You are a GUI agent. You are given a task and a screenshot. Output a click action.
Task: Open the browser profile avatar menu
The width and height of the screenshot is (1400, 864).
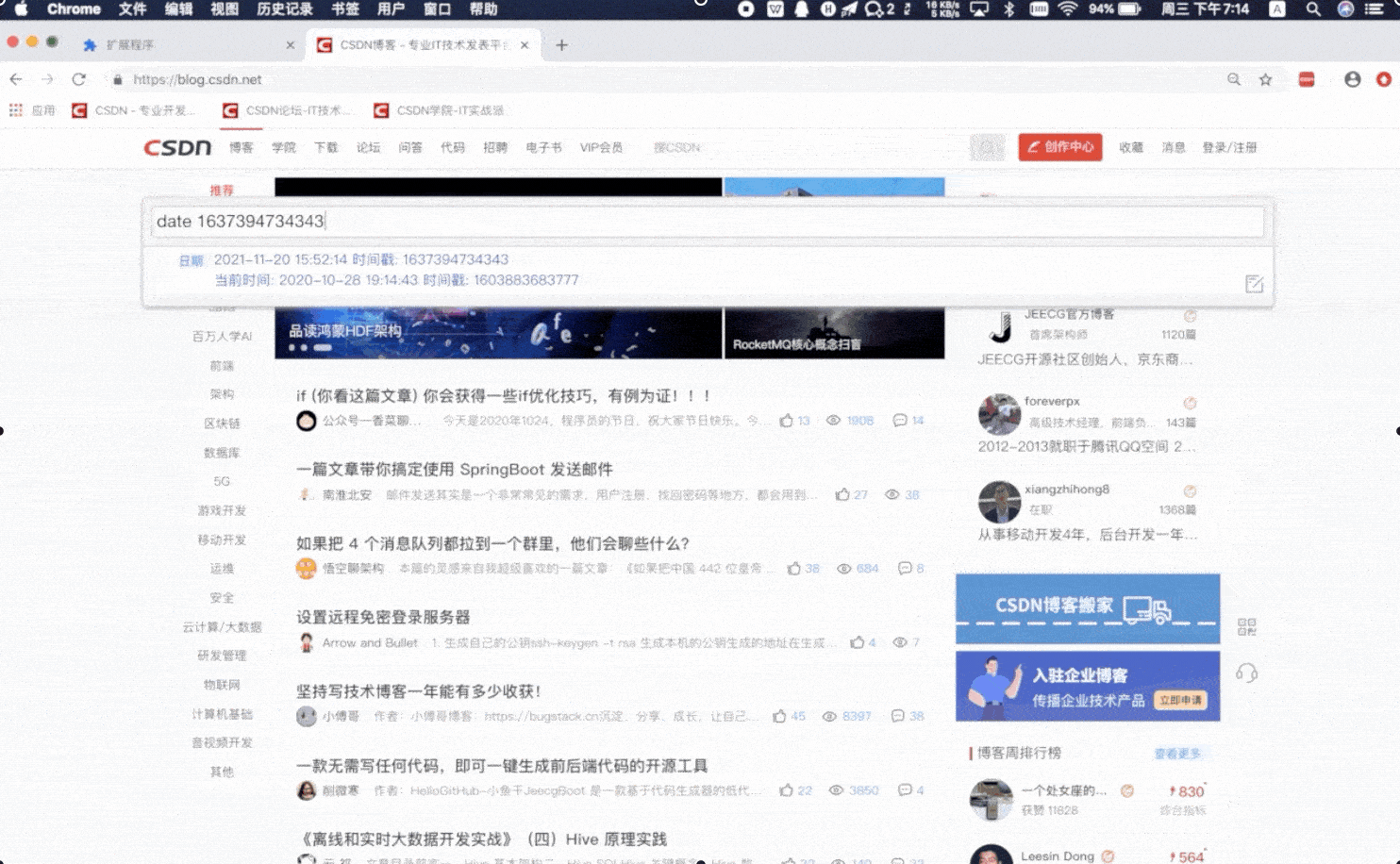tap(1353, 79)
